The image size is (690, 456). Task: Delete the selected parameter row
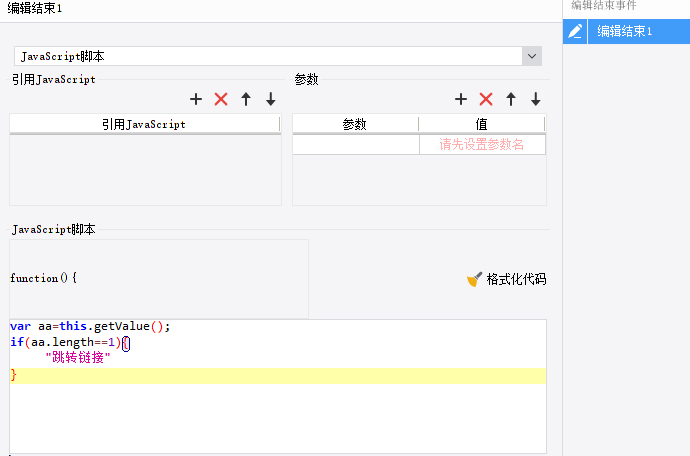tap(486, 99)
